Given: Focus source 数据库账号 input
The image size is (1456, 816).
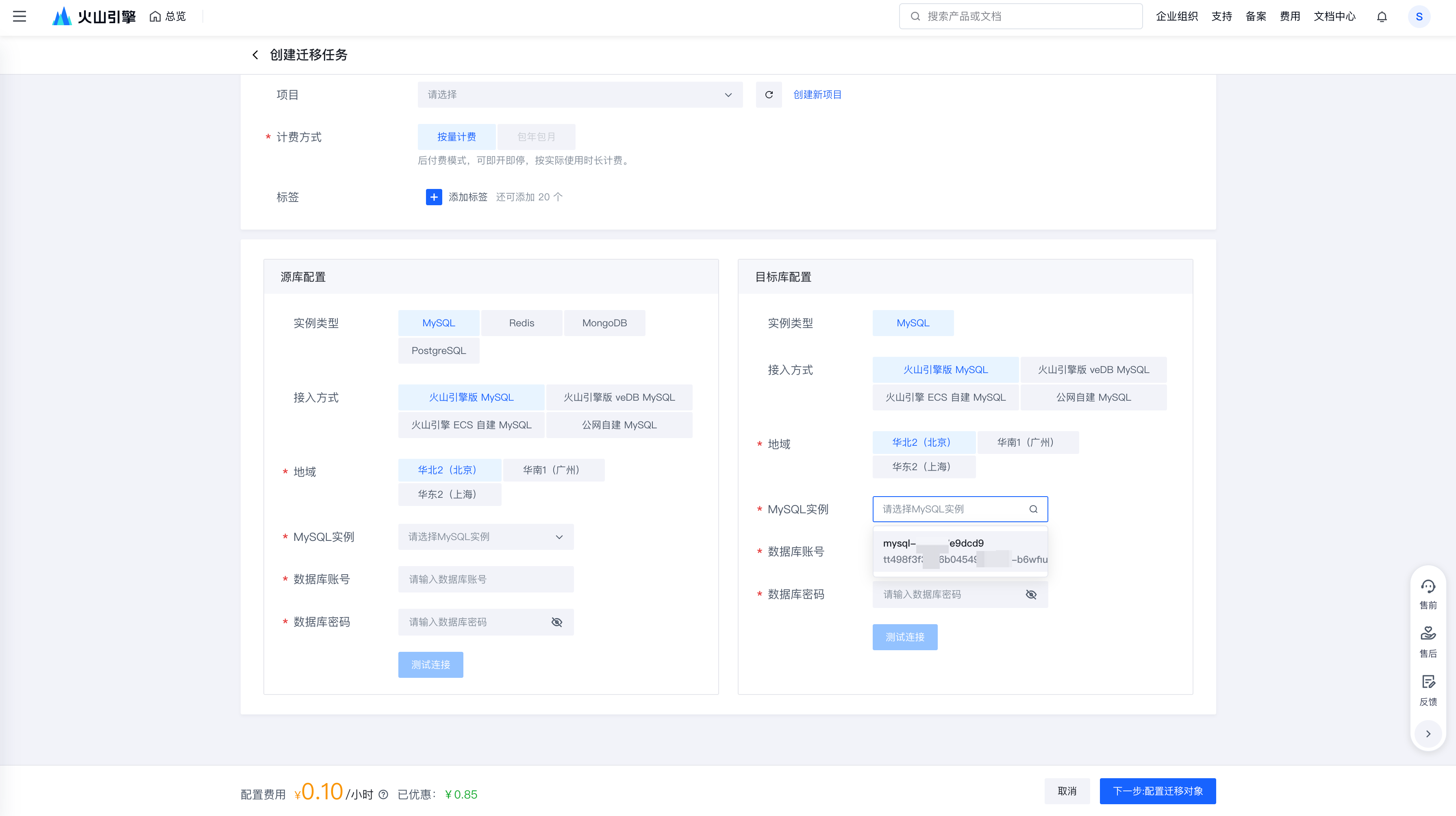Looking at the screenshot, I should pyautogui.click(x=485, y=580).
